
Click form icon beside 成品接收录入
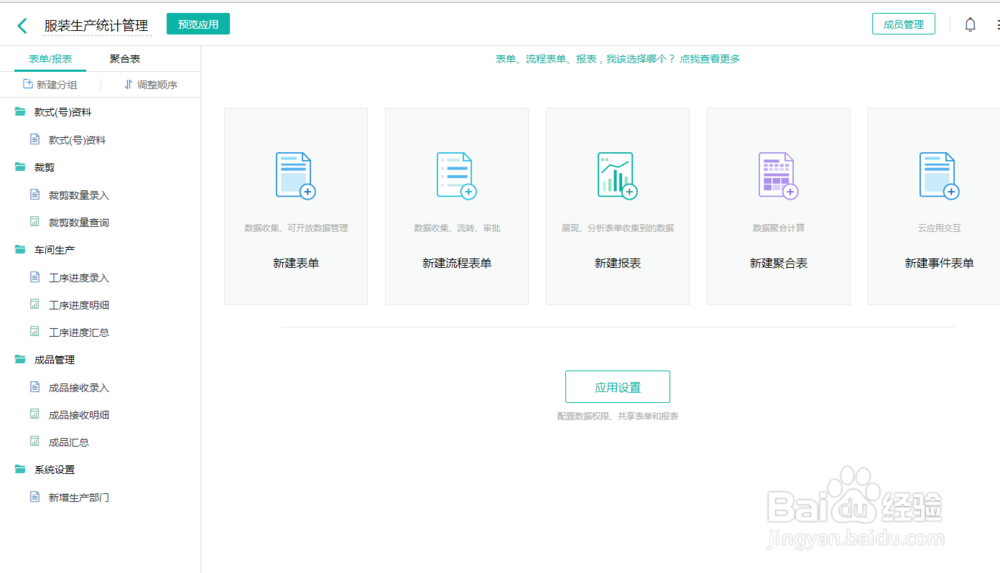click(x=35, y=386)
